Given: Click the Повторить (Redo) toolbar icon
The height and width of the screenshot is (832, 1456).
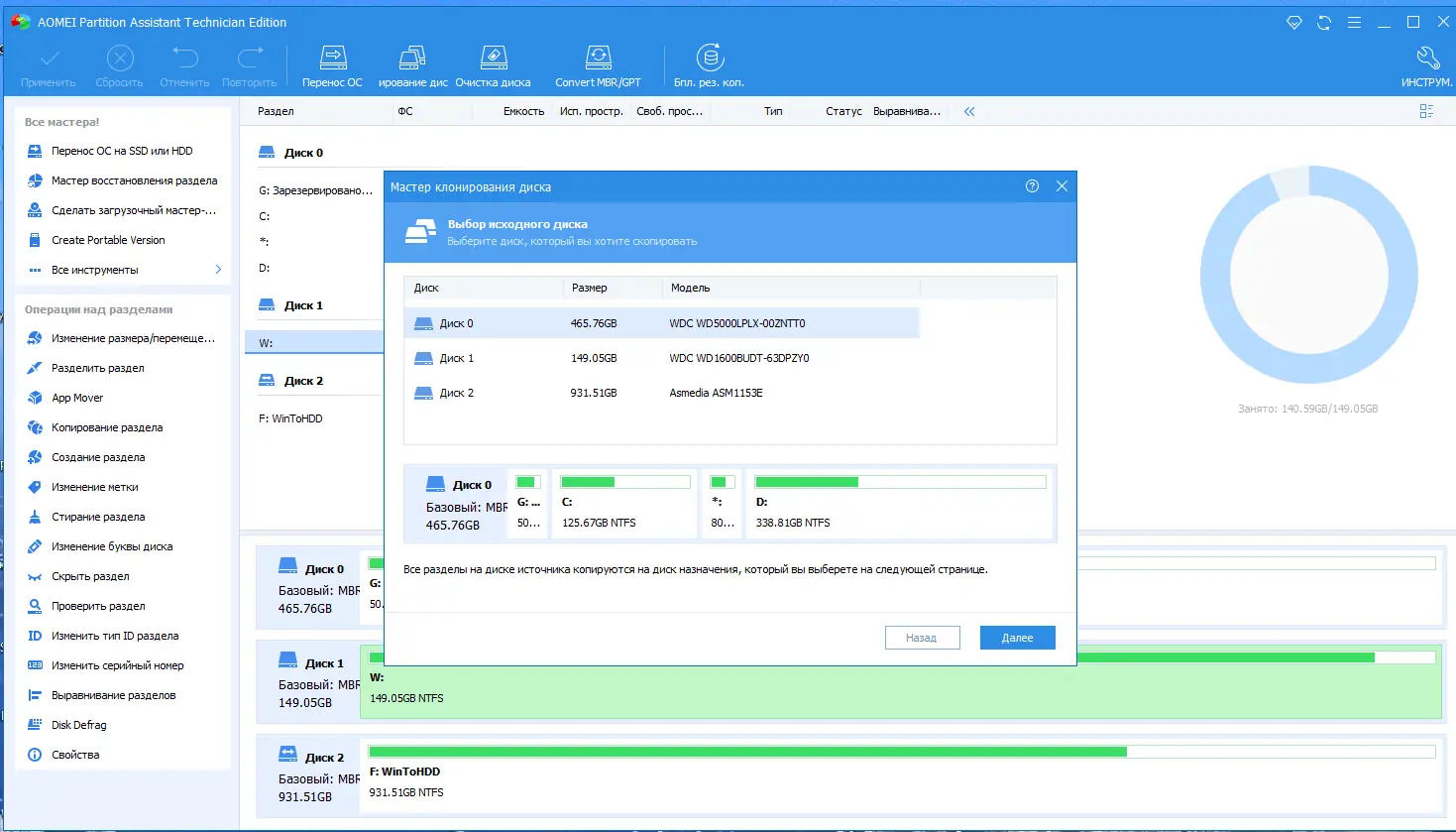Looking at the screenshot, I should tap(249, 58).
